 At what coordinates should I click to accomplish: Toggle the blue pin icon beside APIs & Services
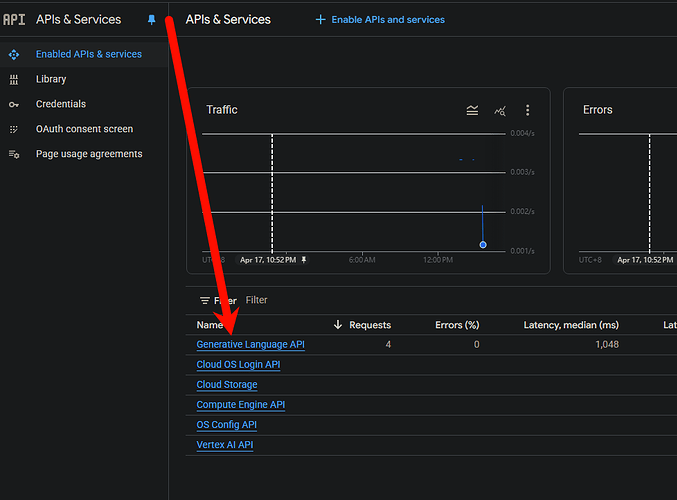(152, 20)
